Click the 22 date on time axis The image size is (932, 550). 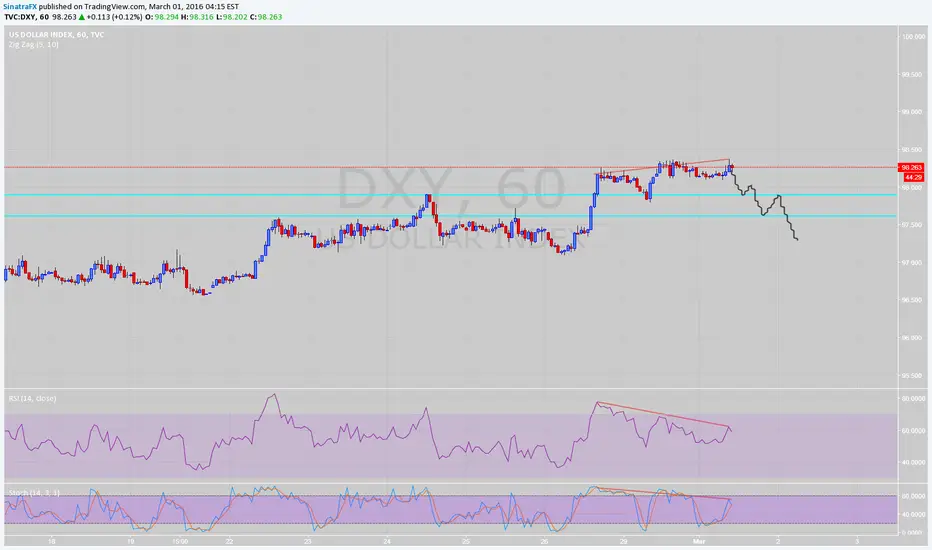tap(229, 541)
